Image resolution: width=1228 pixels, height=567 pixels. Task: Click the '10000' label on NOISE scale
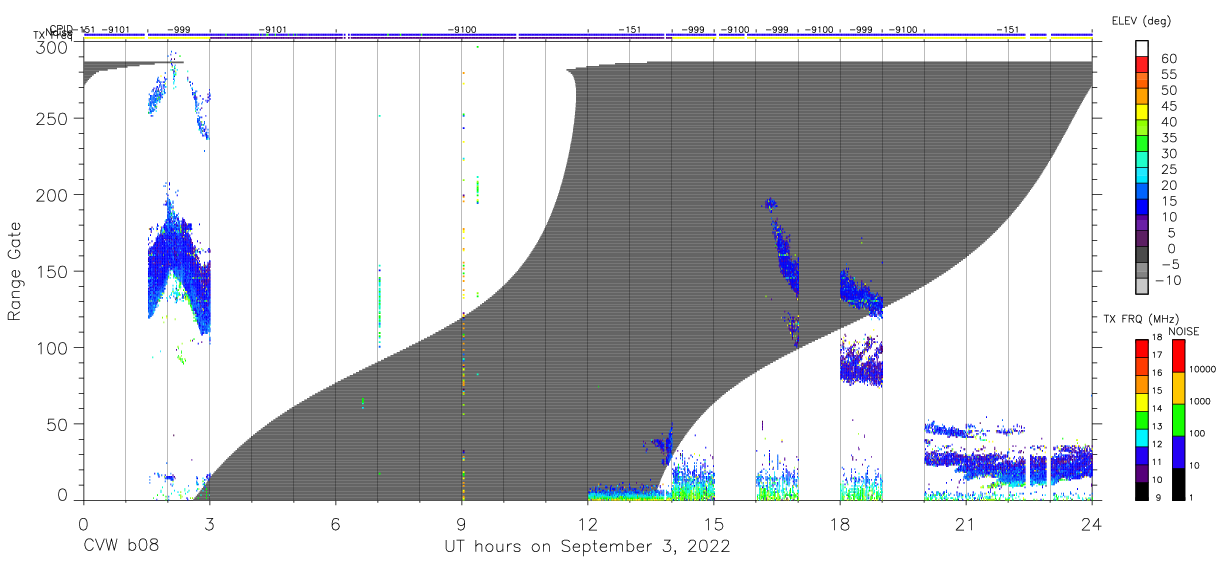[x=1203, y=370]
